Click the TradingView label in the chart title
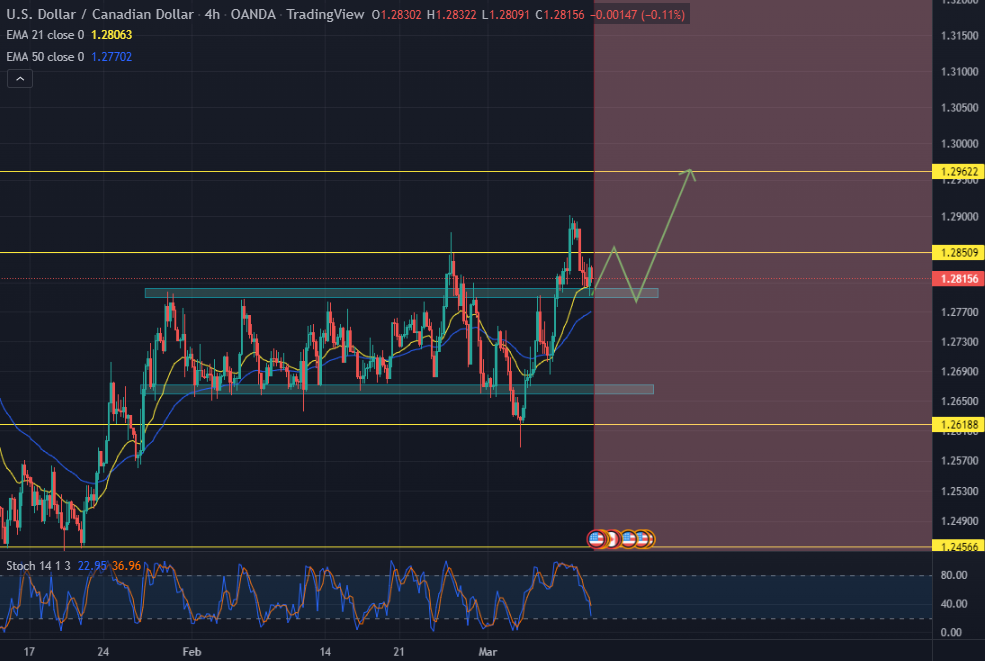Viewport: 985px width, 661px height. coord(325,14)
